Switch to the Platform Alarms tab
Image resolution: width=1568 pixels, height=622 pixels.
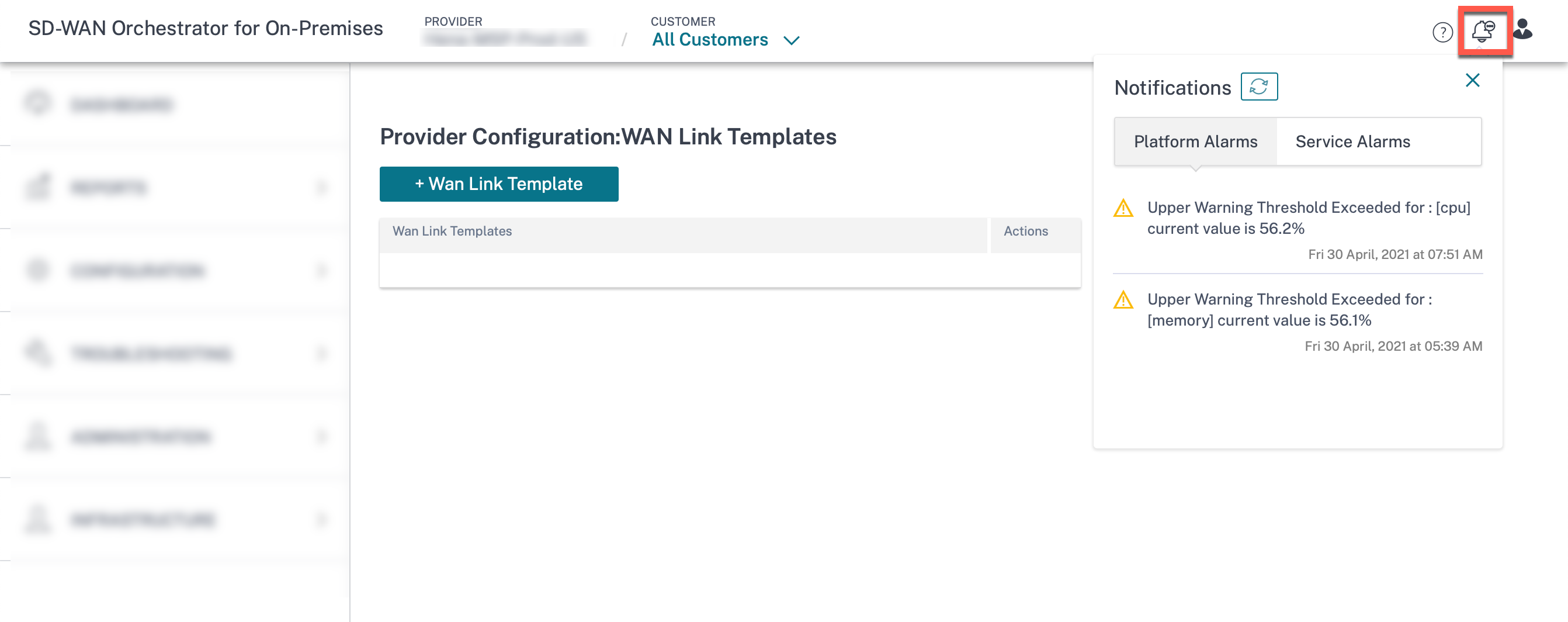[1195, 141]
